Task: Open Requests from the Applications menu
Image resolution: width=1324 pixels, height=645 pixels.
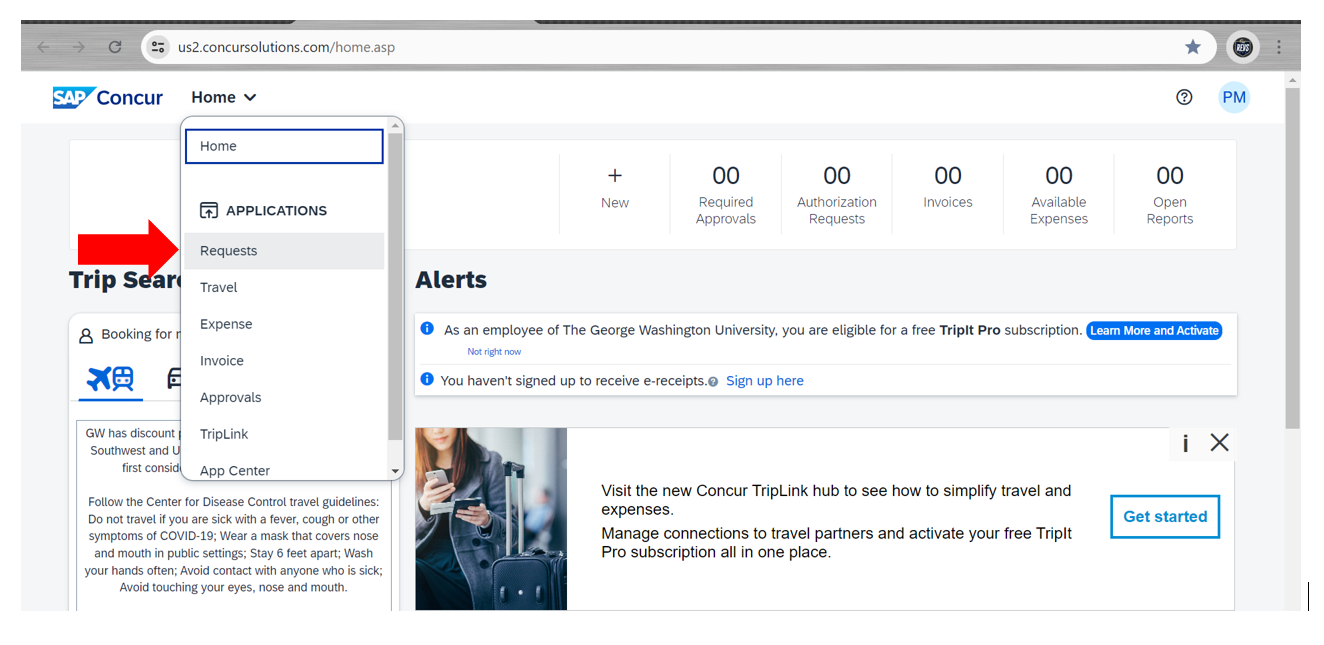Action: pyautogui.click(x=284, y=251)
